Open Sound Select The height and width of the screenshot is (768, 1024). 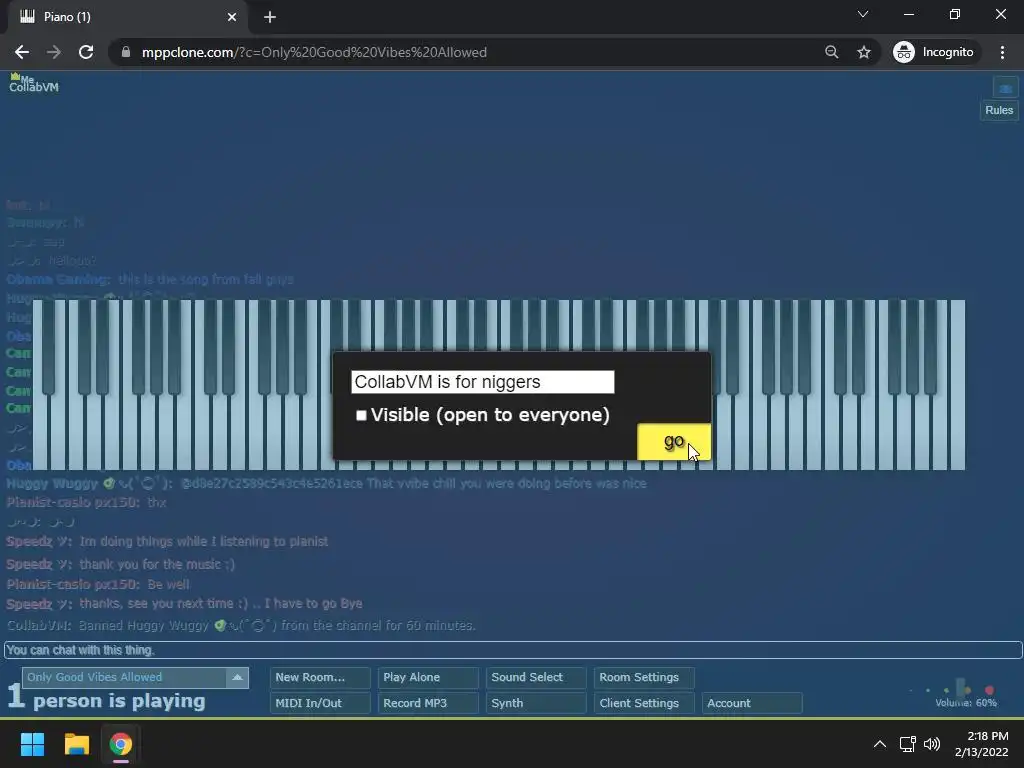(536, 677)
